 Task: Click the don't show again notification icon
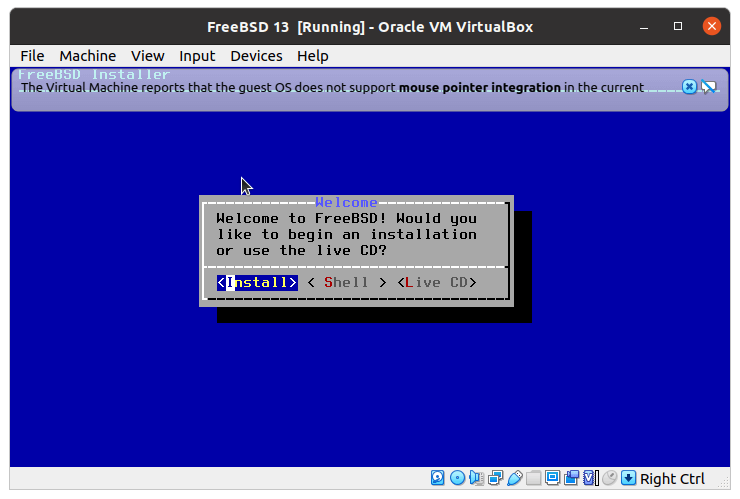(708, 87)
